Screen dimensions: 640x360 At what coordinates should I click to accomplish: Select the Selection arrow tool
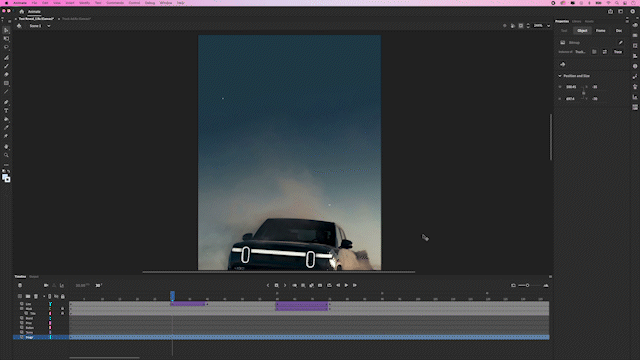pos(6,30)
